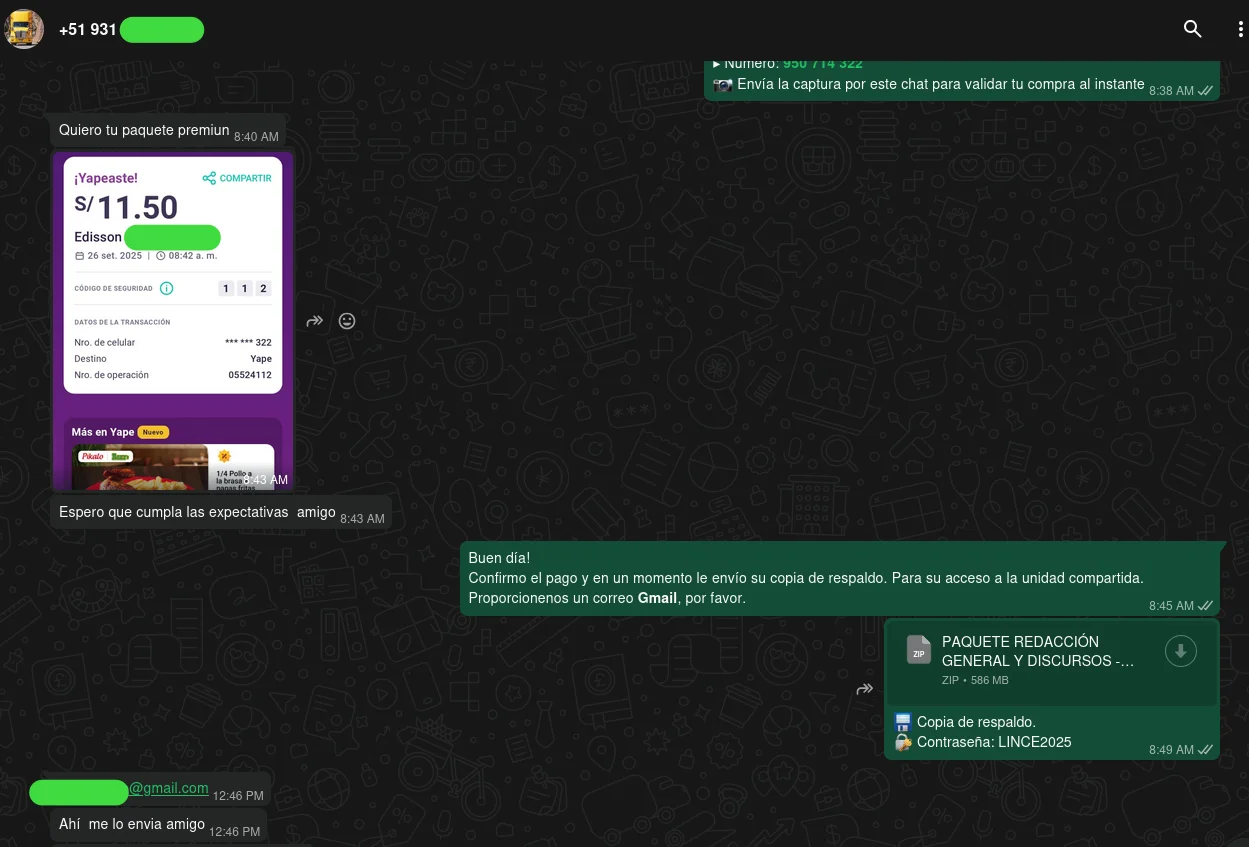
Task: Click the 'Envía la captura' message bubble
Action: point(940,85)
